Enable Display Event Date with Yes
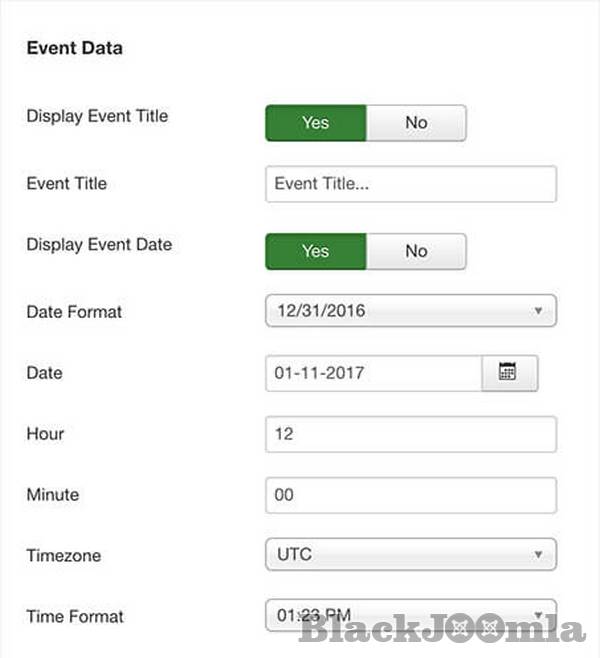This screenshot has height=658, width=600. (316, 251)
